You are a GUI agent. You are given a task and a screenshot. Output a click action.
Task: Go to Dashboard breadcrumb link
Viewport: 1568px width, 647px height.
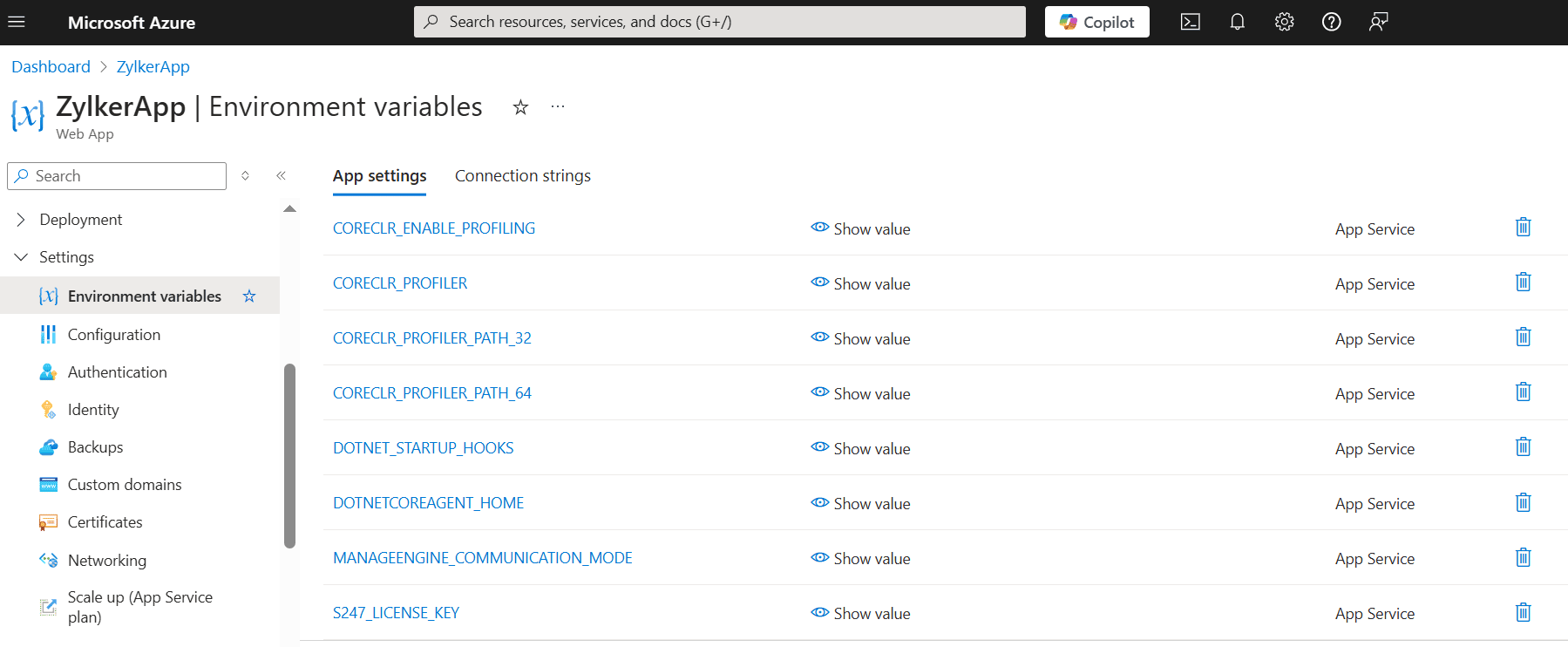(51, 67)
